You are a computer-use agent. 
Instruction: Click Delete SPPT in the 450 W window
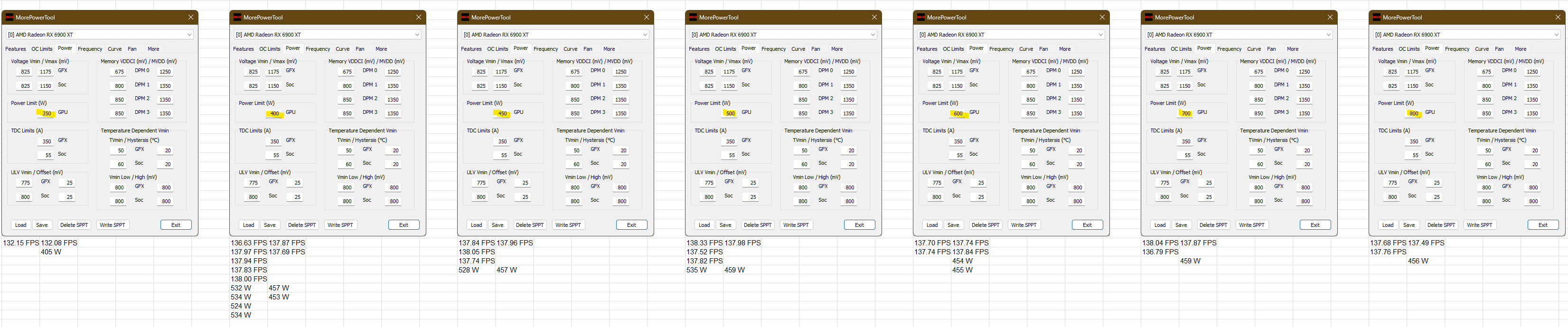coord(530,224)
